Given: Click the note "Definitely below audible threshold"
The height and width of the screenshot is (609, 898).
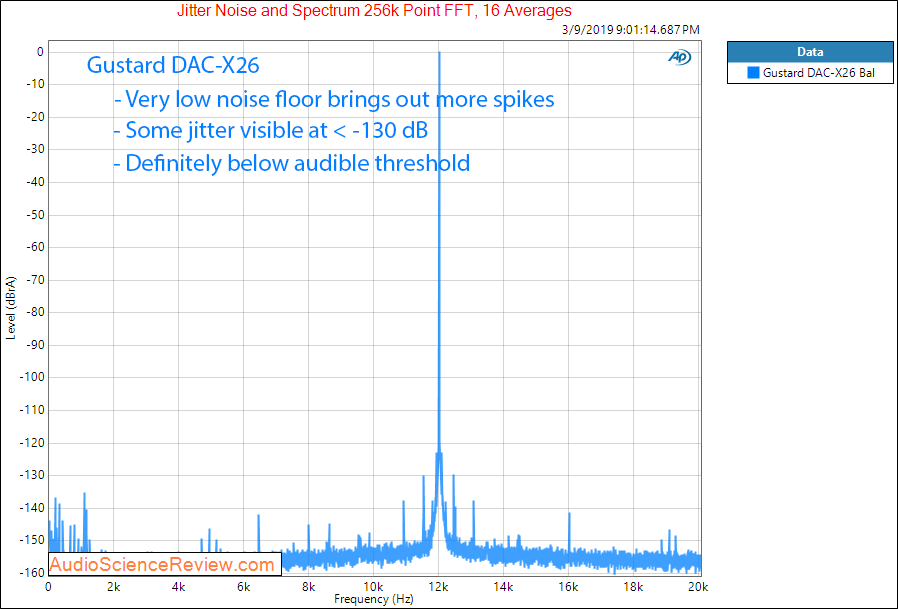Looking at the screenshot, I should (292, 163).
